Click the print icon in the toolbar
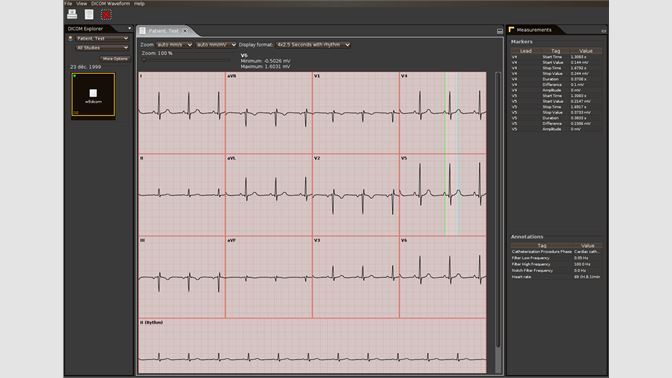Screen dimensions: 672x378 coord(72,14)
